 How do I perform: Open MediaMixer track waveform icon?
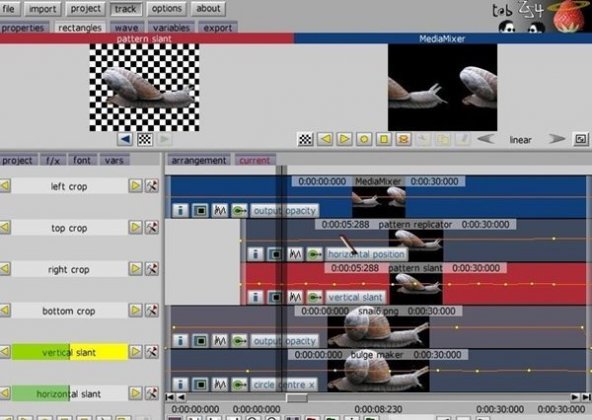[220, 210]
